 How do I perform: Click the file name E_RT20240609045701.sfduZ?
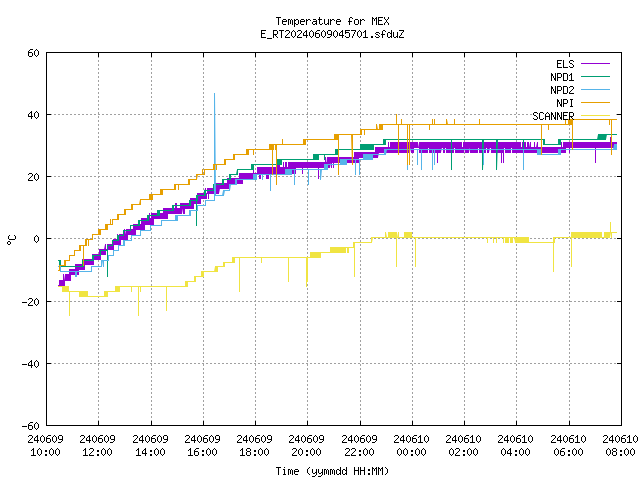[332, 34]
